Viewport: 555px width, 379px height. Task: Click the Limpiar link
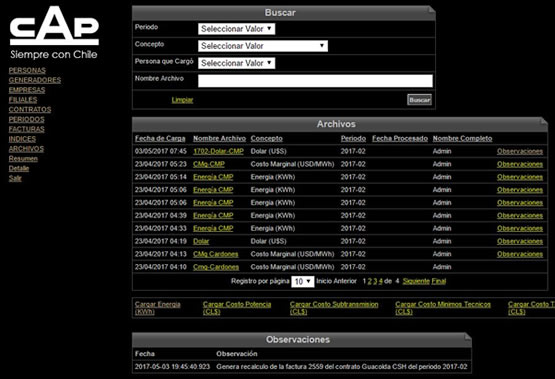point(182,100)
